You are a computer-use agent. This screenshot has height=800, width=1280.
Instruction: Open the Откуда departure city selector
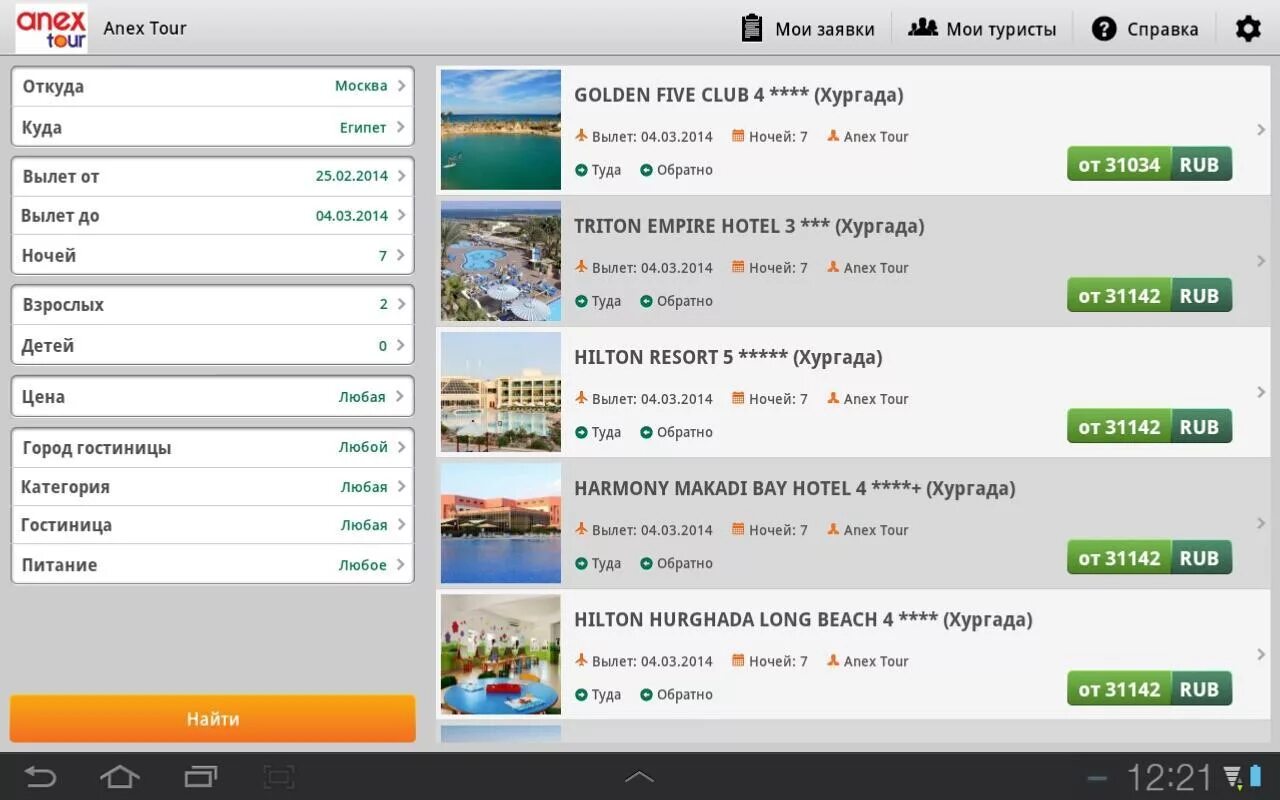(212, 86)
